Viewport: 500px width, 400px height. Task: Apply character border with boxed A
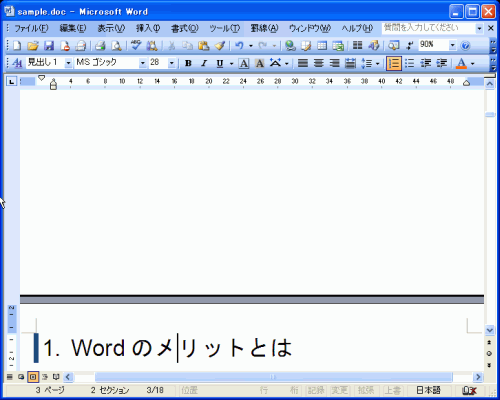(x=244, y=63)
